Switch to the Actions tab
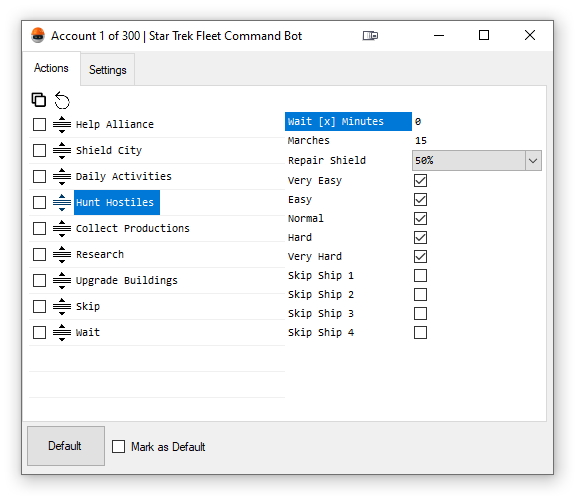577x496 pixels. click(x=51, y=68)
